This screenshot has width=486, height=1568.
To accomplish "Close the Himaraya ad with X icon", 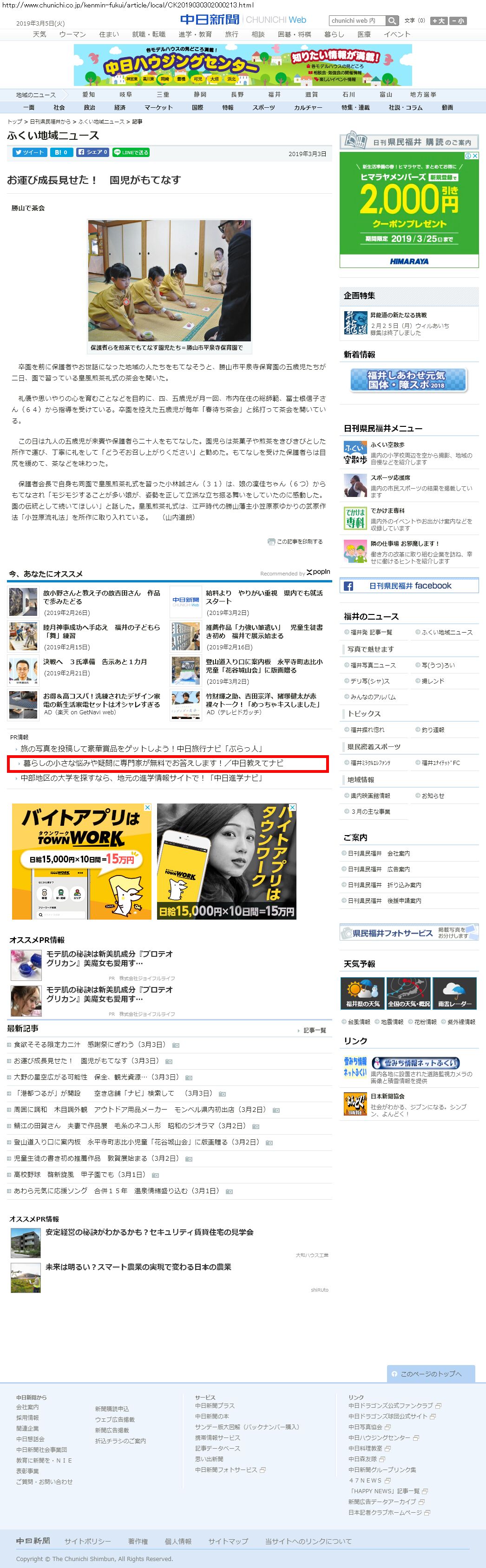I will point(475,156).
